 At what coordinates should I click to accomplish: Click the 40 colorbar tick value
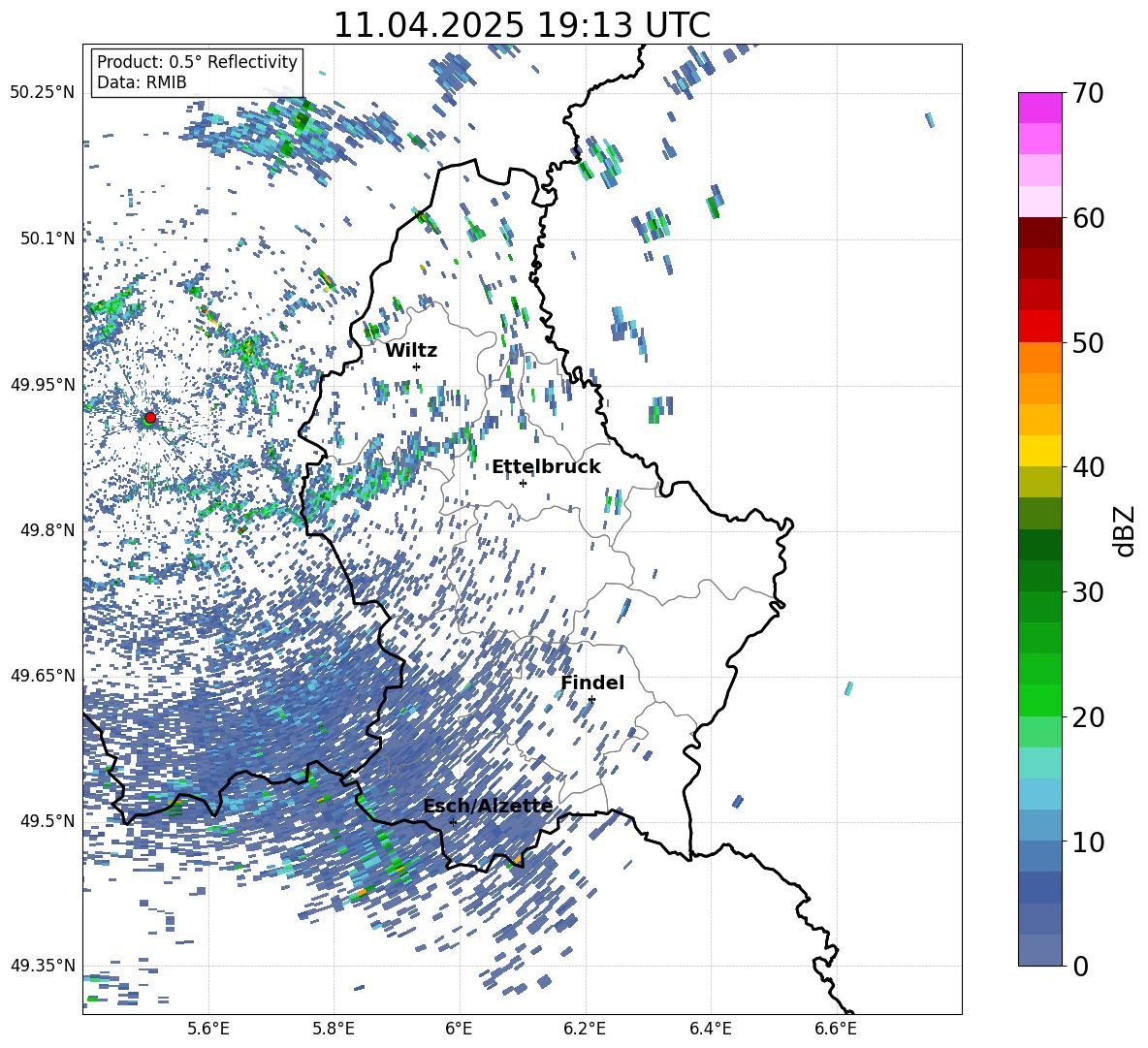point(1088,467)
